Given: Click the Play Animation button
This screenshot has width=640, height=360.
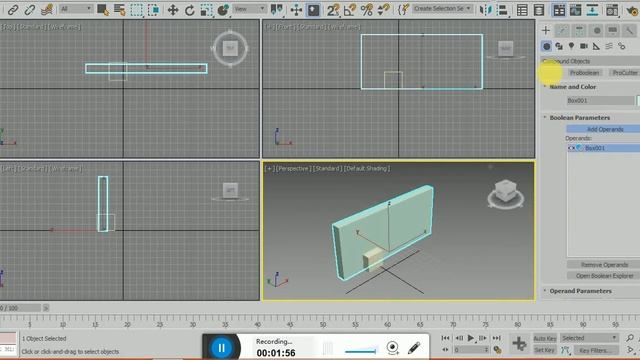Looking at the screenshot, I should [x=471, y=338].
